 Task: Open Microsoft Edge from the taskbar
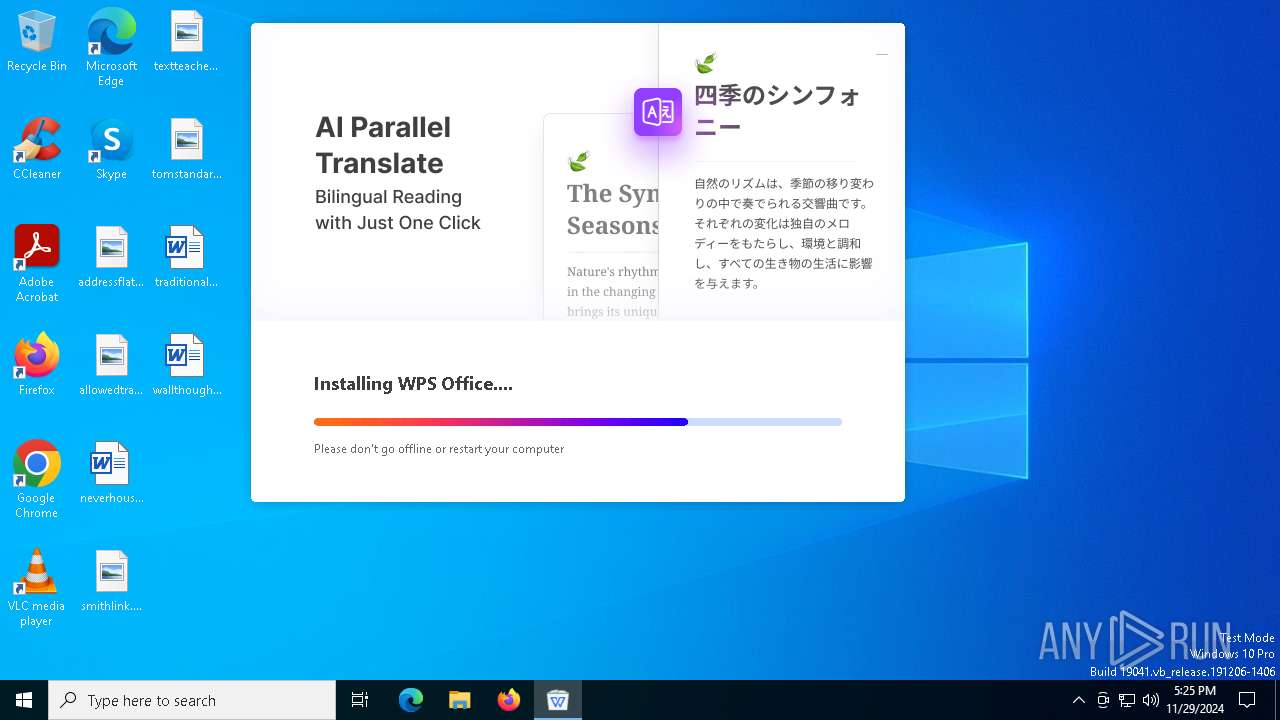click(411, 700)
